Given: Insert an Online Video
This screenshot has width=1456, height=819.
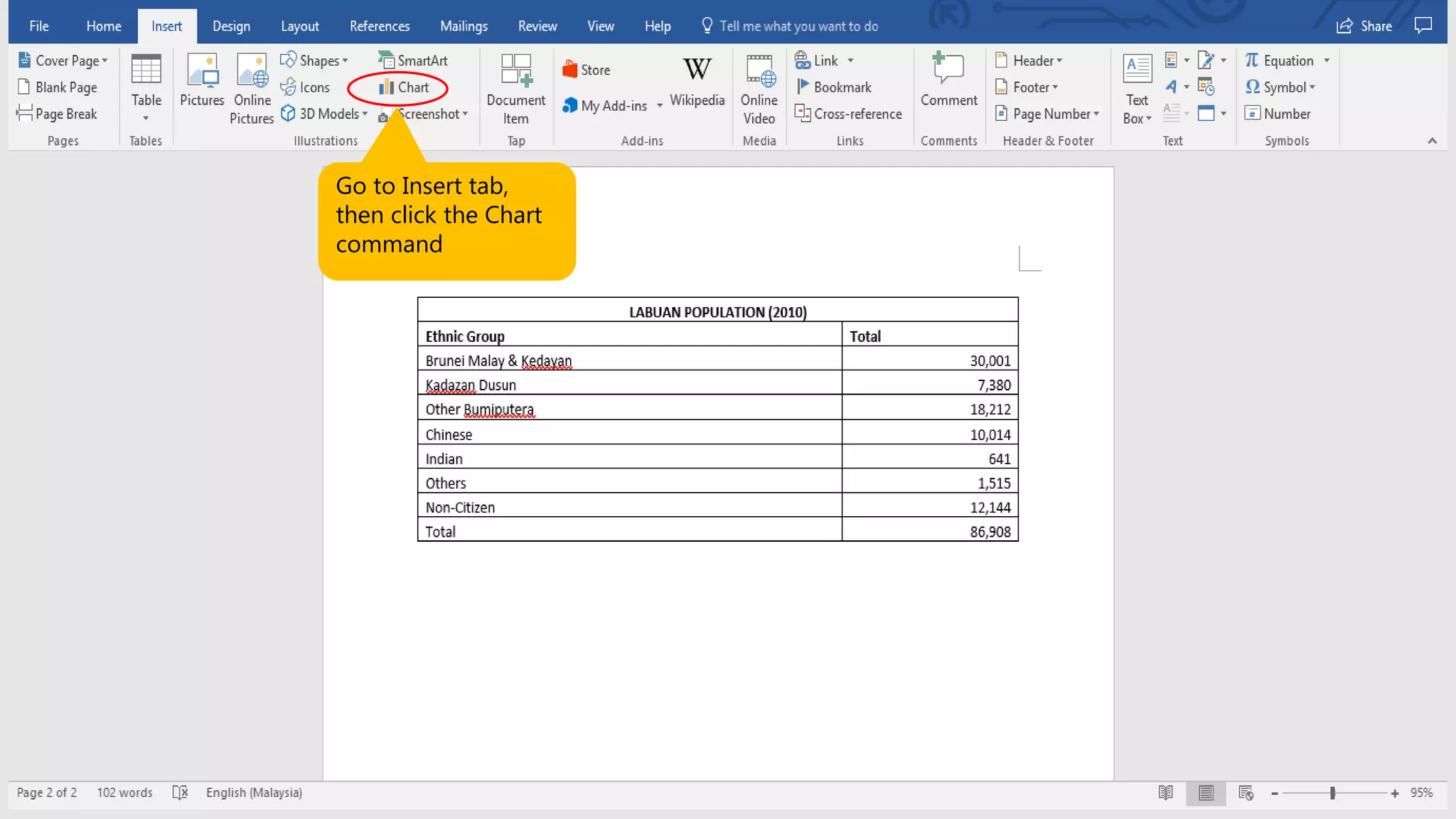Looking at the screenshot, I should 759,89.
